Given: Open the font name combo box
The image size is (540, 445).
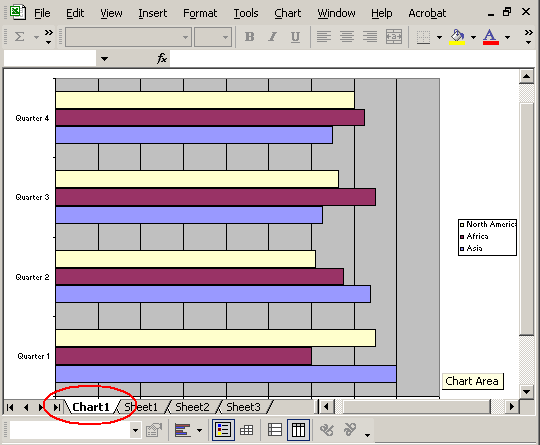Looking at the screenshot, I should click(128, 37).
